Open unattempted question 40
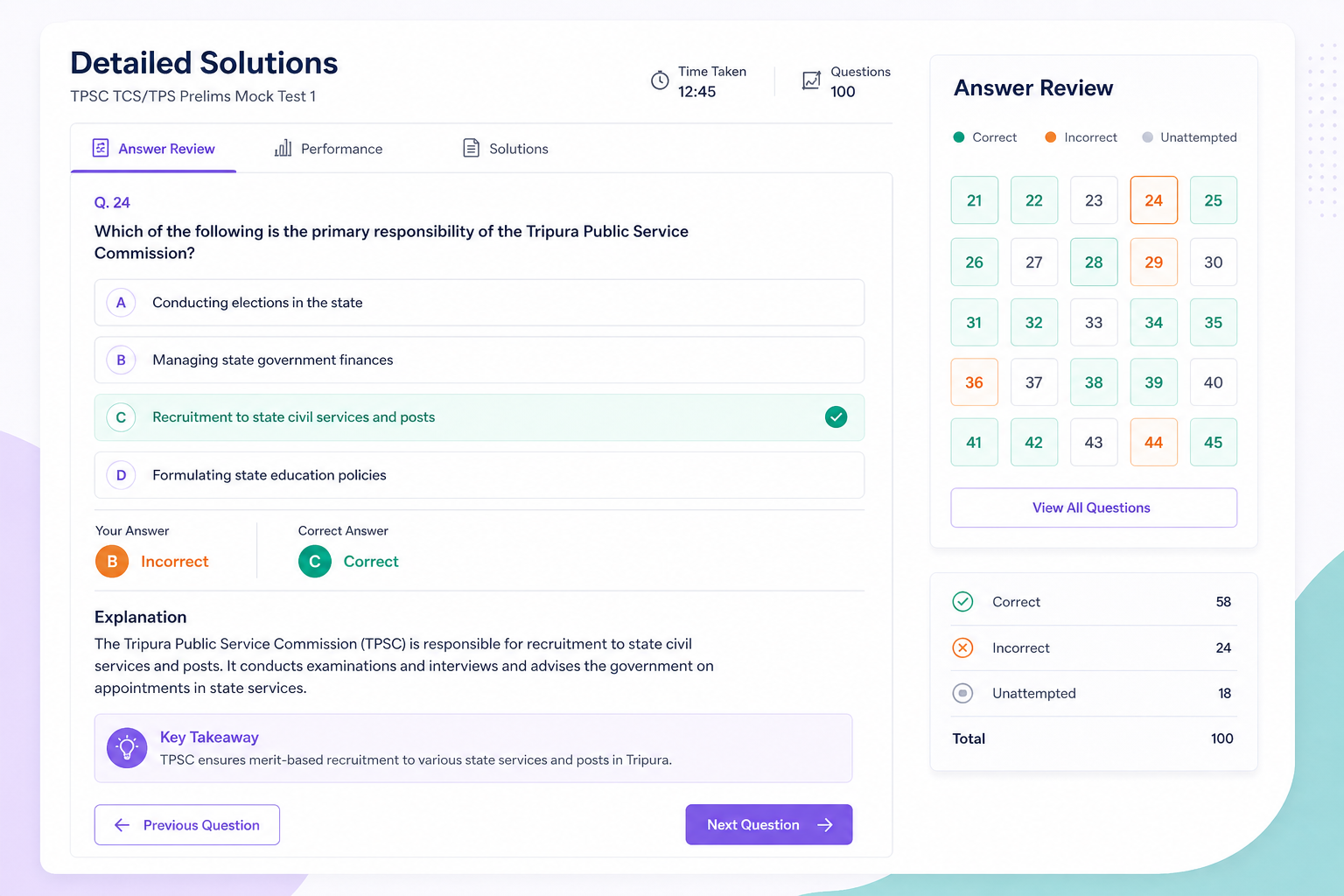The height and width of the screenshot is (896, 1344). (x=1214, y=382)
